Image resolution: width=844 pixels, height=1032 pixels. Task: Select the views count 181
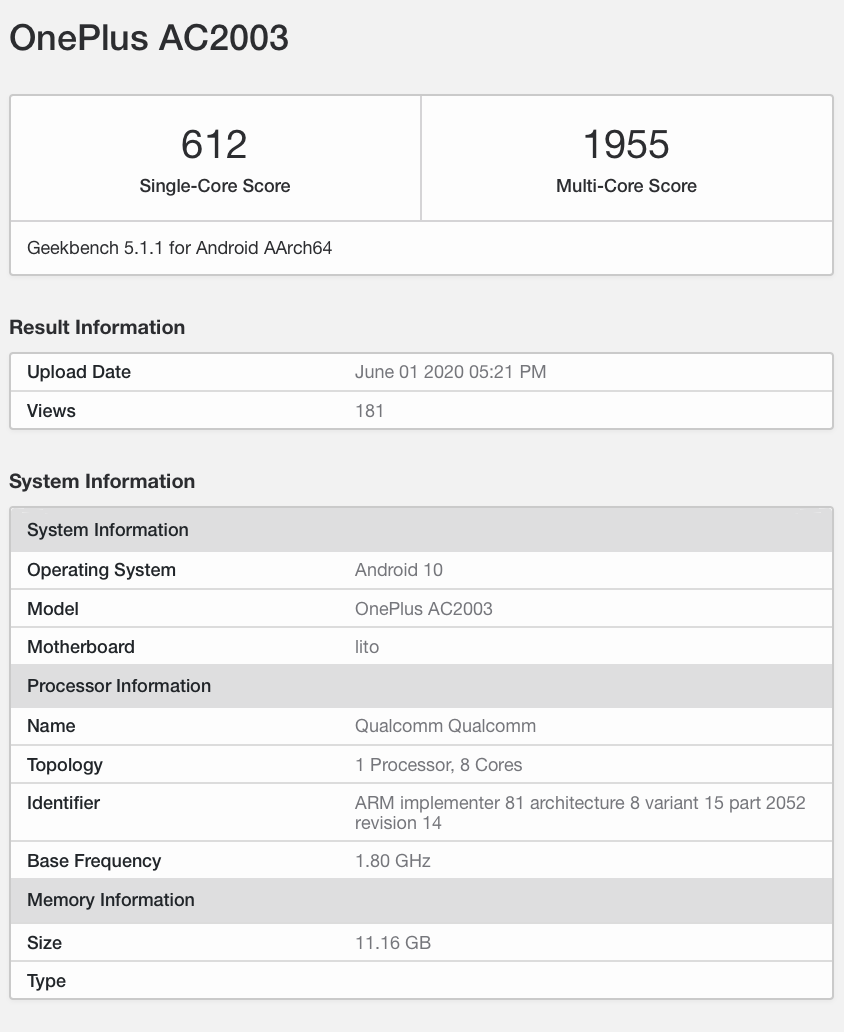tap(369, 411)
